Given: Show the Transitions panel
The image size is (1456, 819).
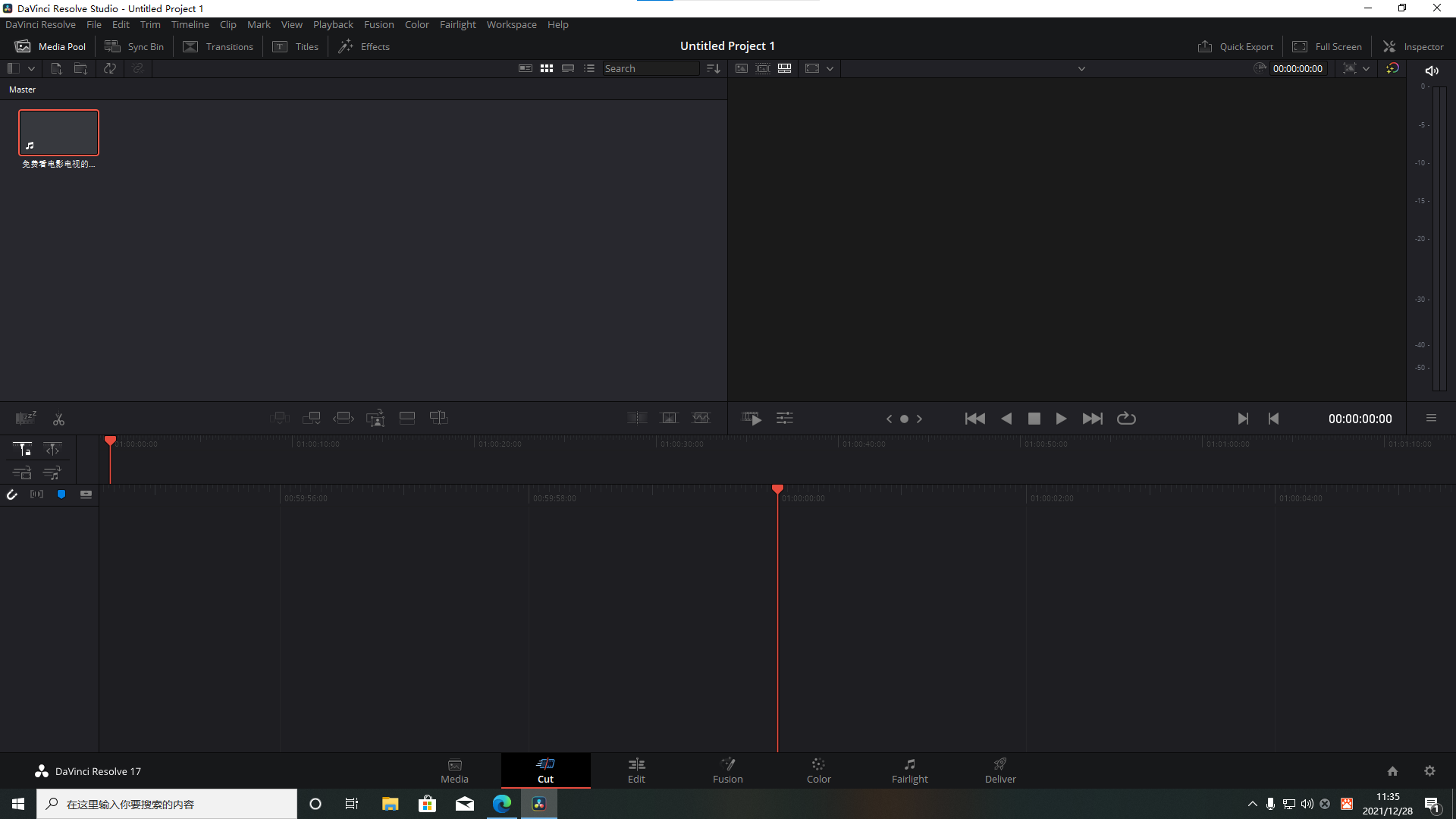Looking at the screenshot, I should coord(218,46).
